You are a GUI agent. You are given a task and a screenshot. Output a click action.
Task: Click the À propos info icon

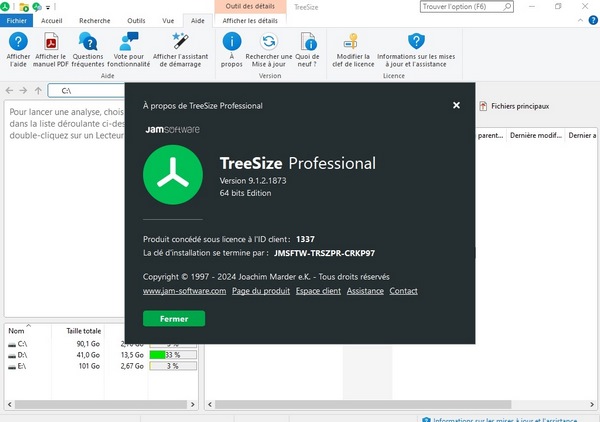pos(232,41)
